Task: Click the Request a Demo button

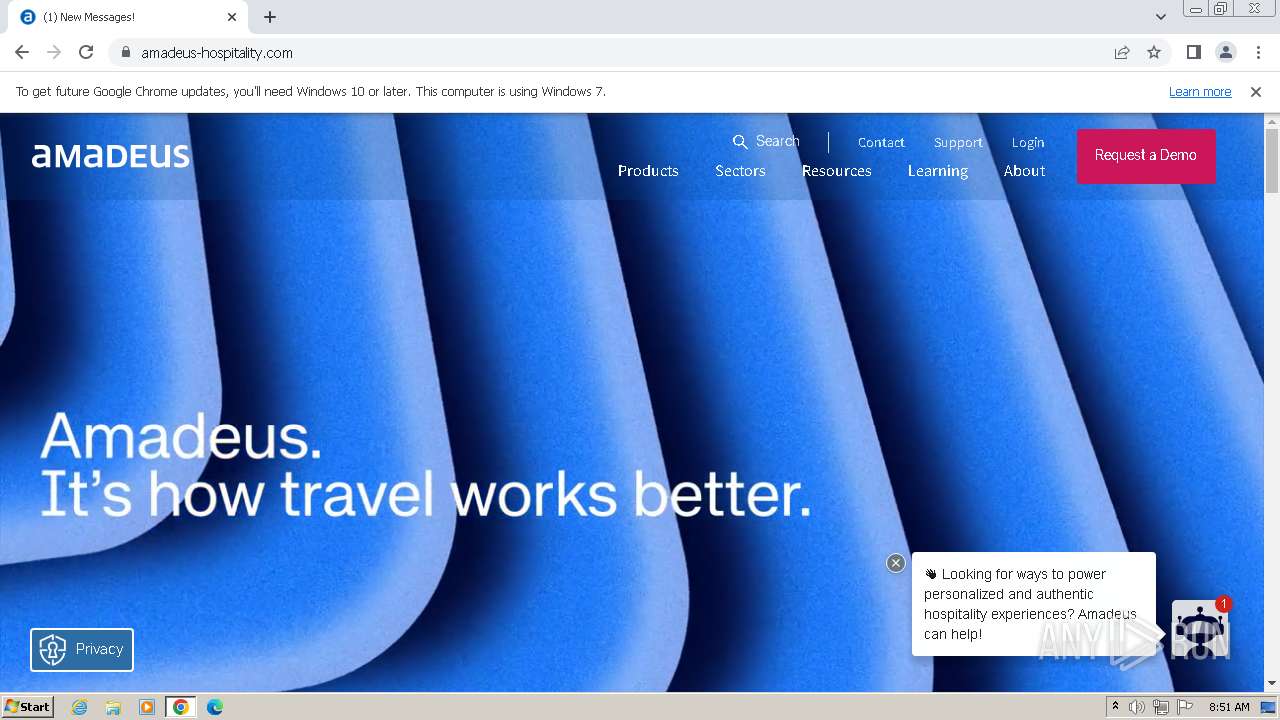Action: point(1146,155)
